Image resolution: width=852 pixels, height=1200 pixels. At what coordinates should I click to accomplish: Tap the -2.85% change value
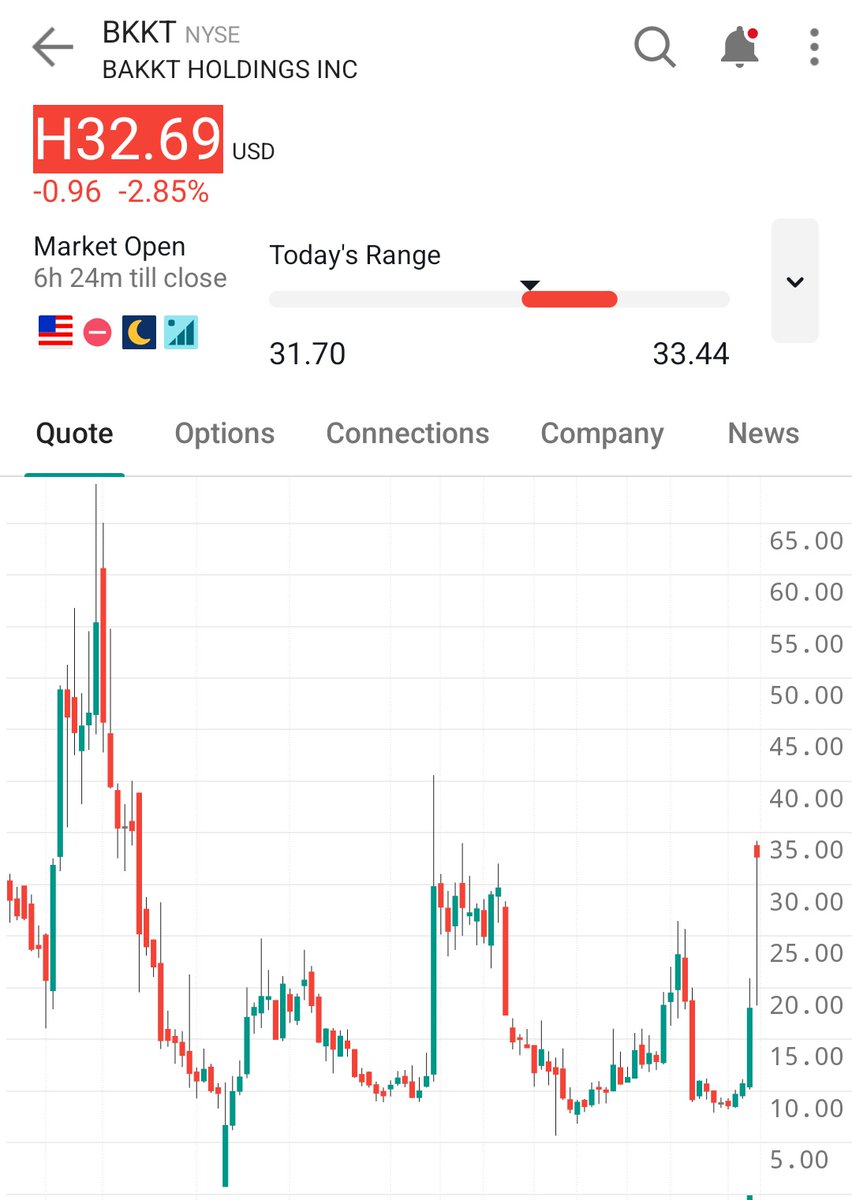pyautogui.click(x=163, y=192)
